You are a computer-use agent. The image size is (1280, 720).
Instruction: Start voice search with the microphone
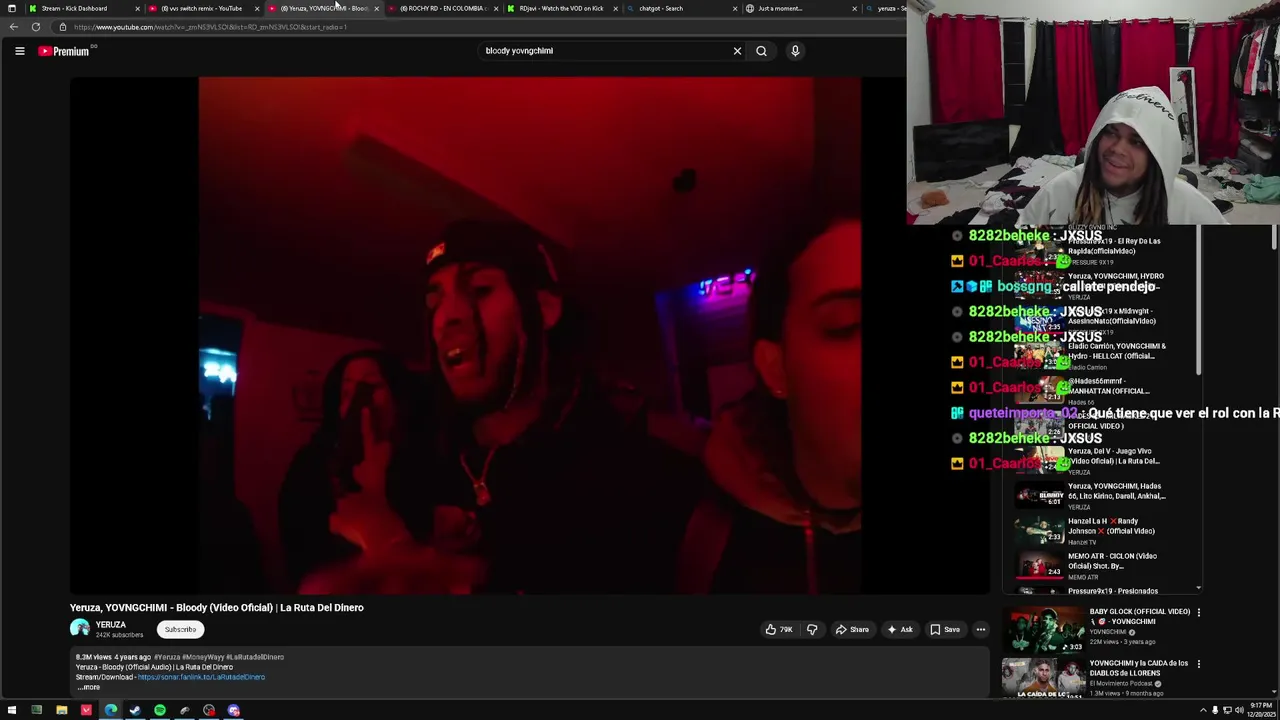click(x=795, y=51)
